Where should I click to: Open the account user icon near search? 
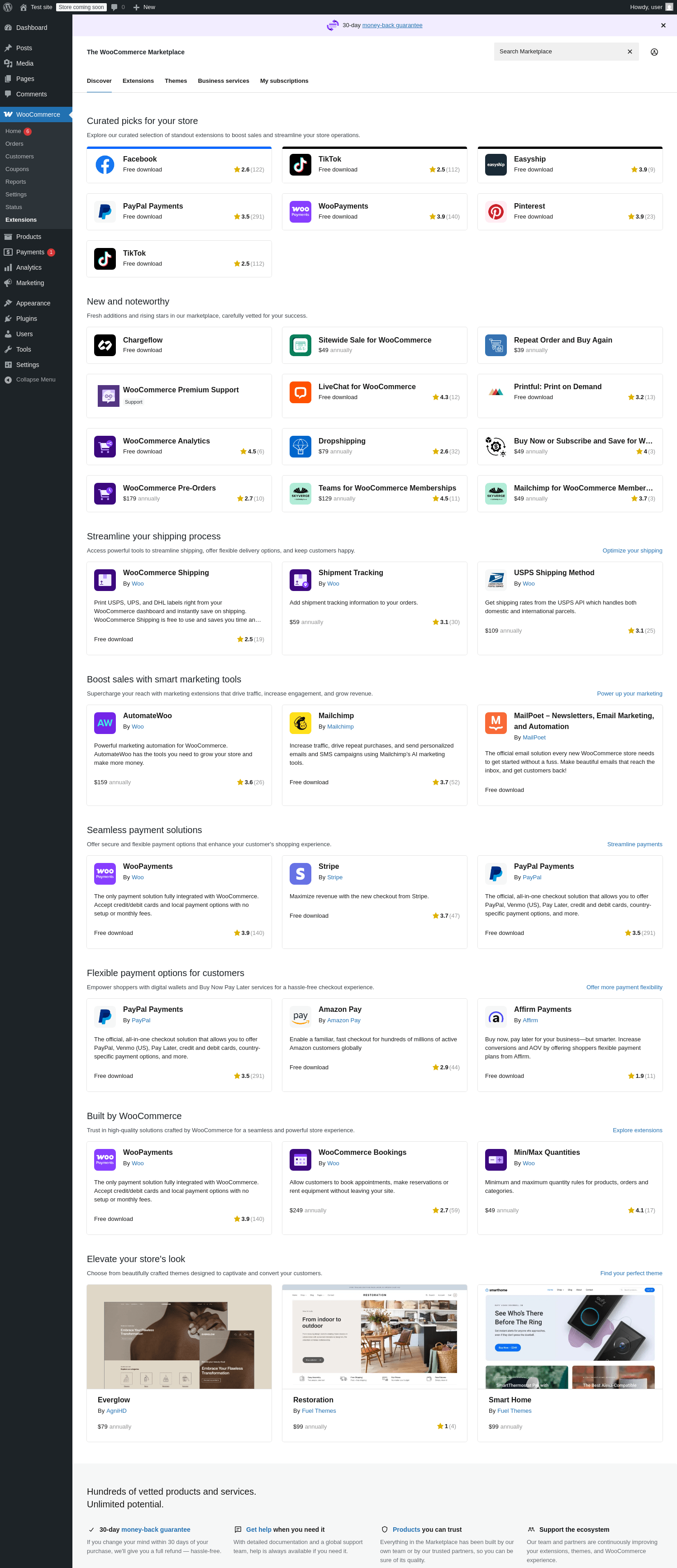point(654,52)
